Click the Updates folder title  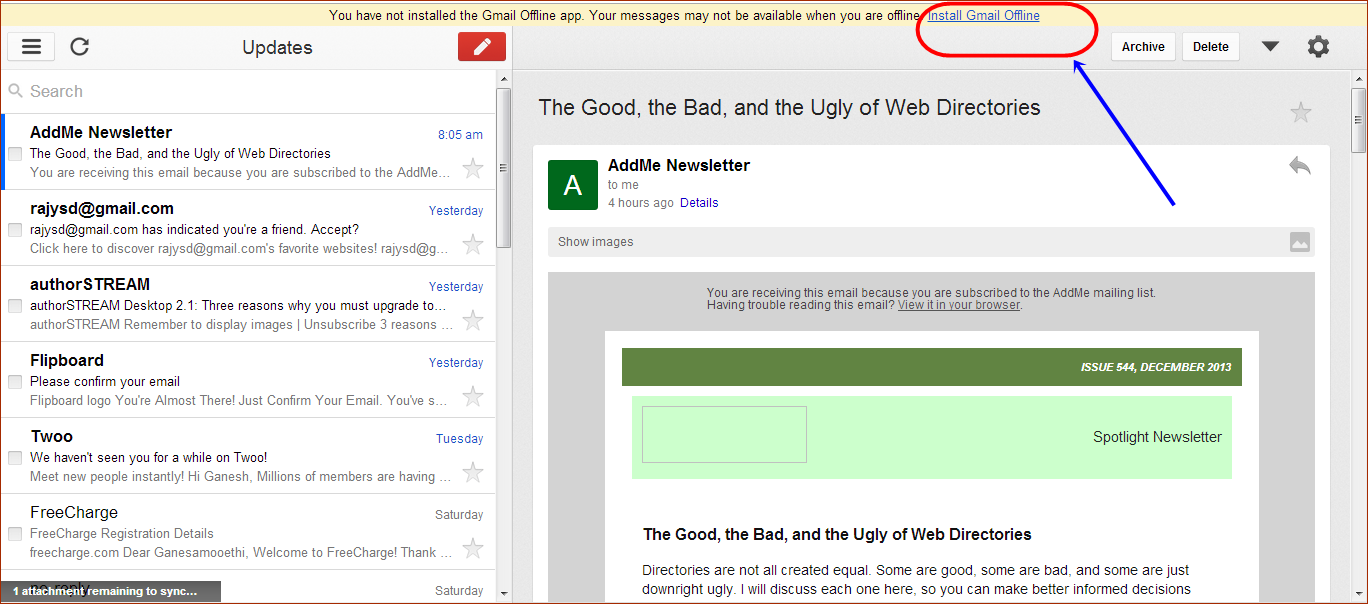coord(277,47)
